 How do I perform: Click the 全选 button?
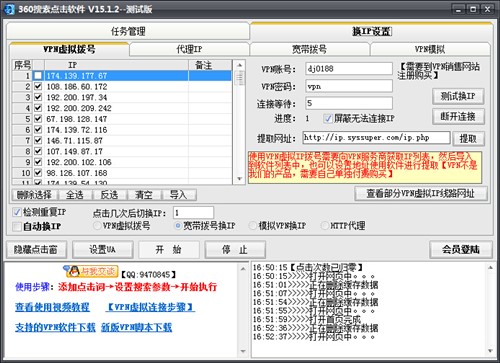(75, 195)
